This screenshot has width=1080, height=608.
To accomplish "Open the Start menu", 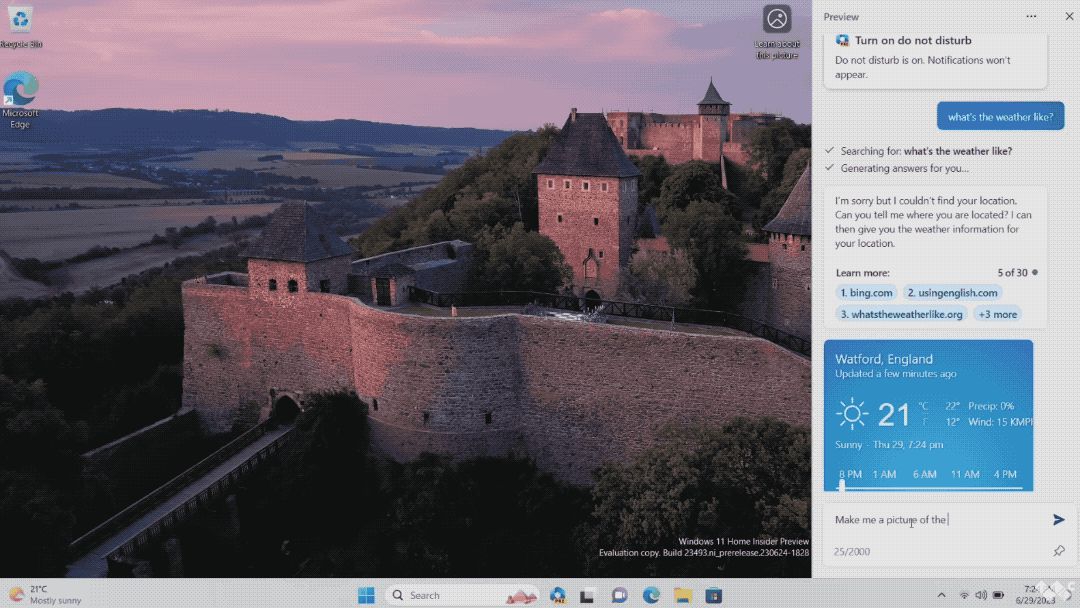I will 365,594.
